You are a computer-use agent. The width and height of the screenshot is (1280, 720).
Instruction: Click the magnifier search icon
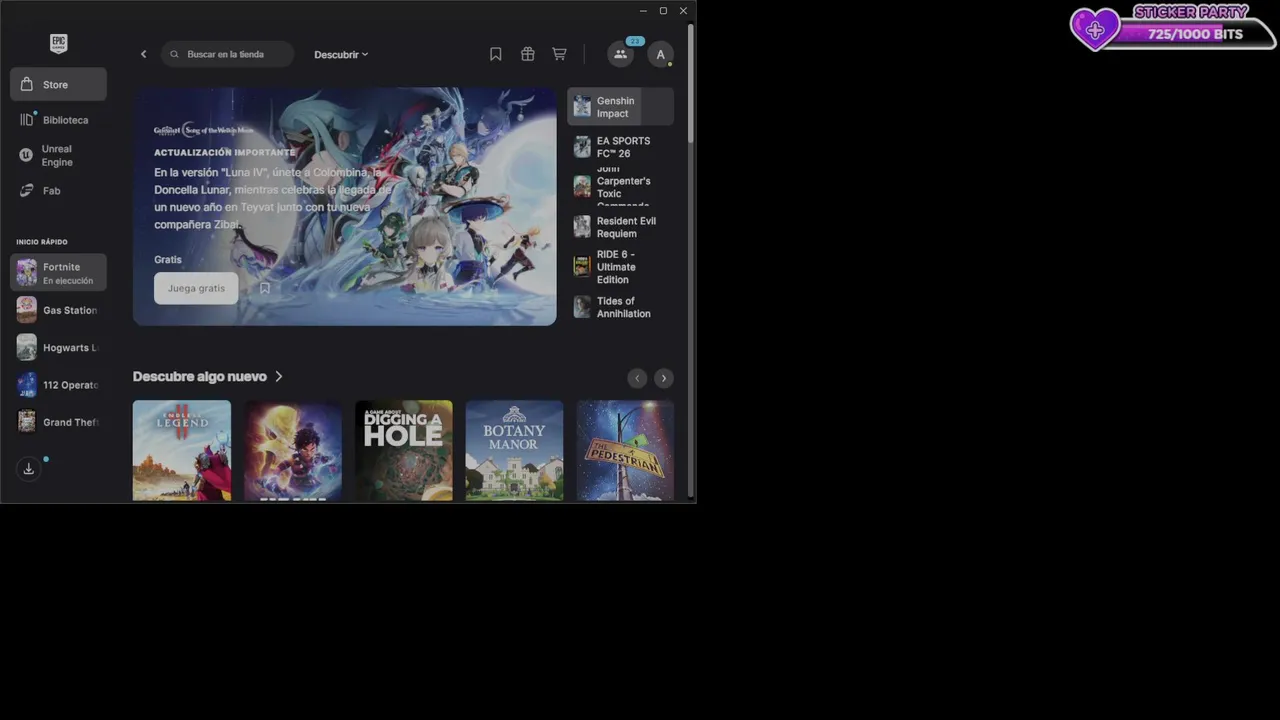click(x=175, y=54)
